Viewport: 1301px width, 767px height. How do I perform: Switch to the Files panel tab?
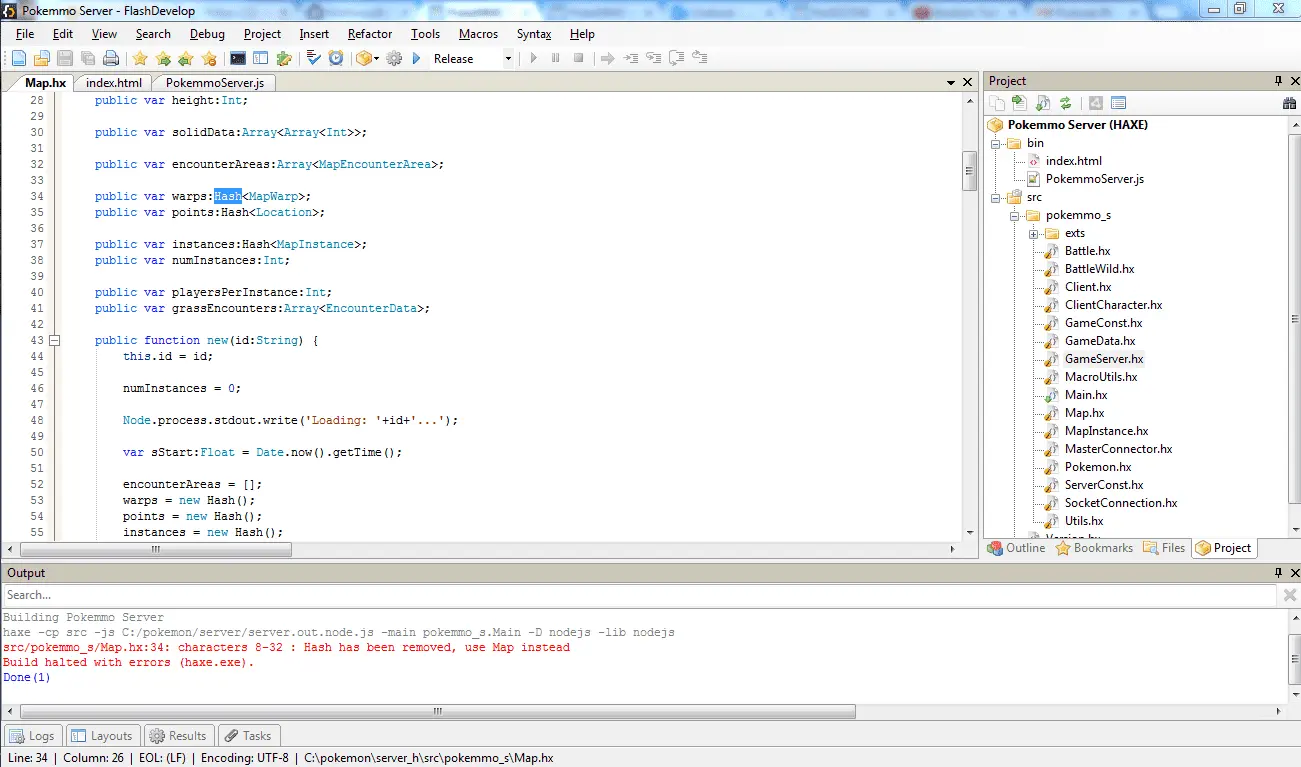click(1164, 548)
